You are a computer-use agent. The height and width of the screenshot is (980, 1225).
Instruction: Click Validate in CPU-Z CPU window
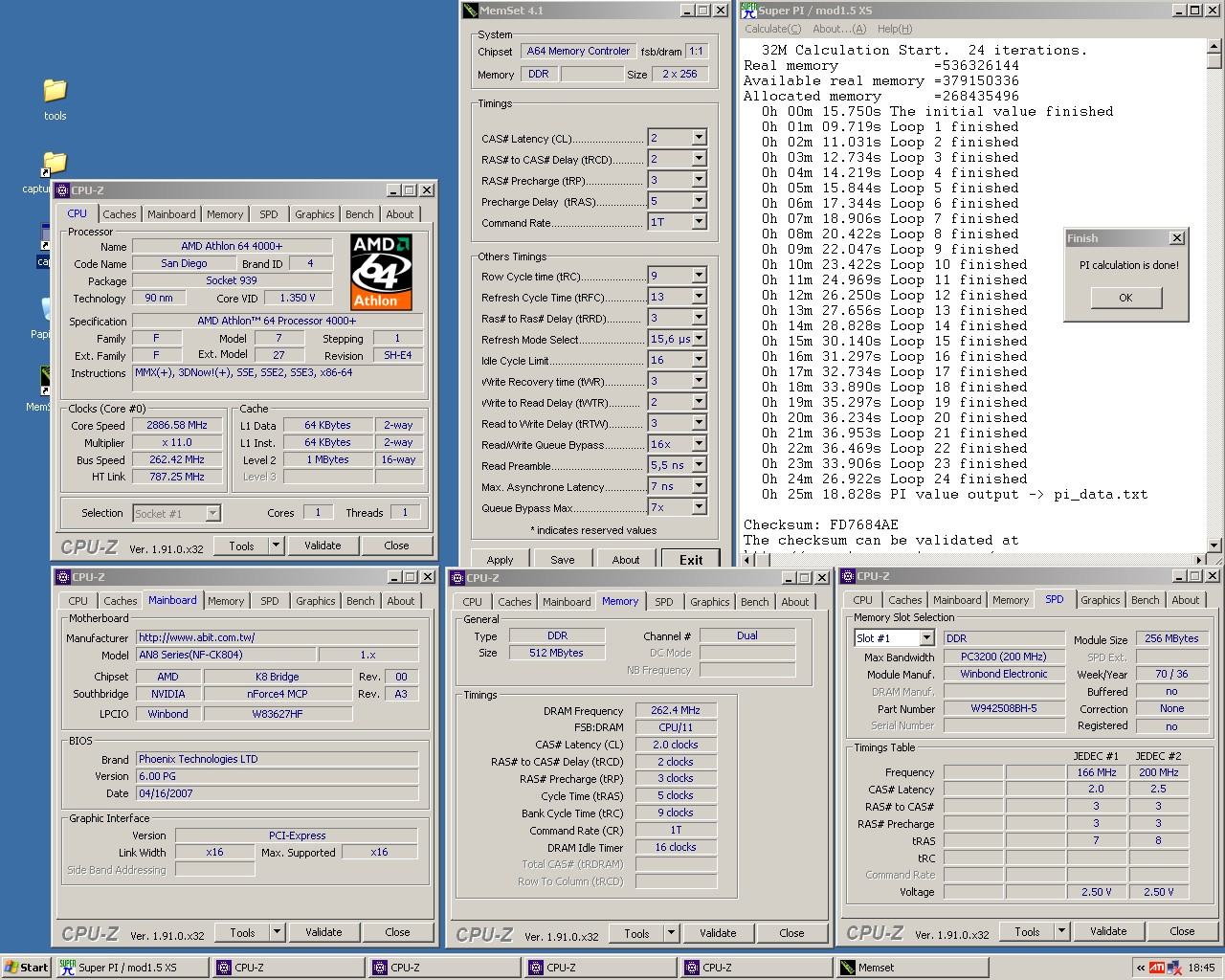(x=323, y=546)
